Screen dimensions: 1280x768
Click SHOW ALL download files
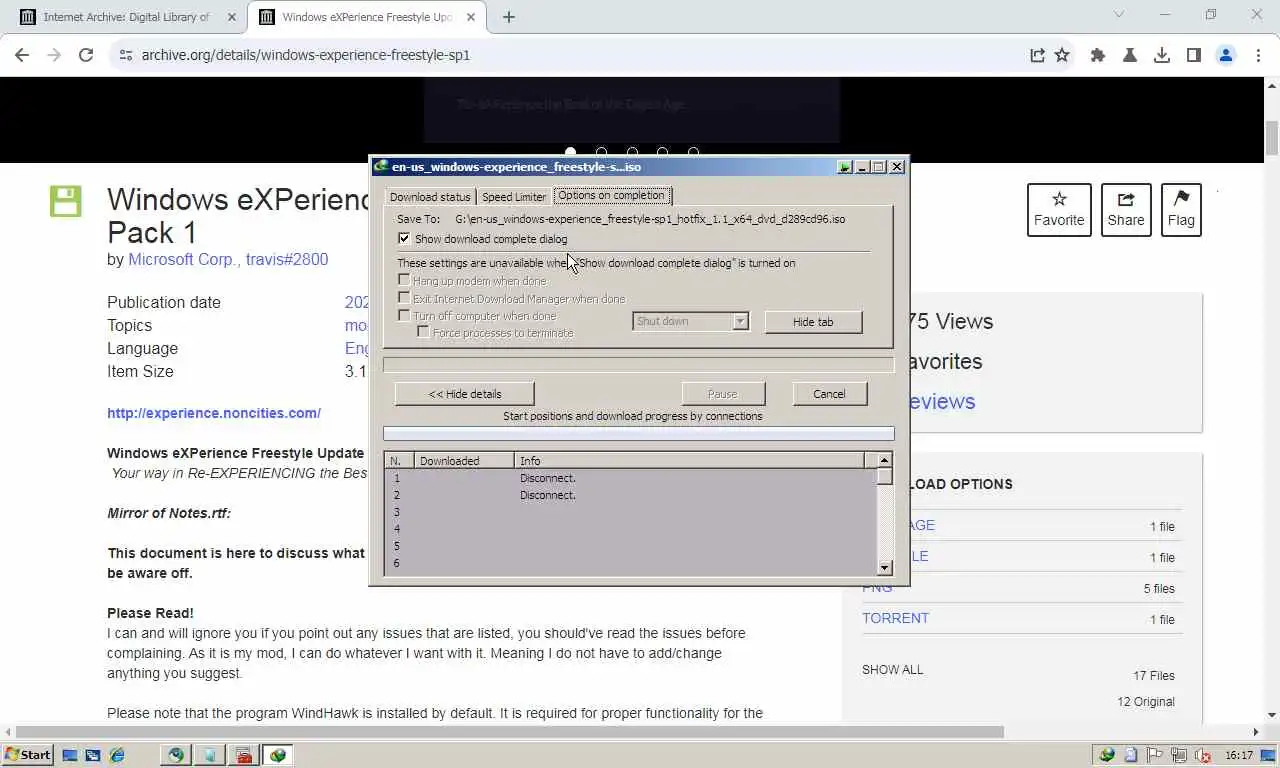point(892,670)
